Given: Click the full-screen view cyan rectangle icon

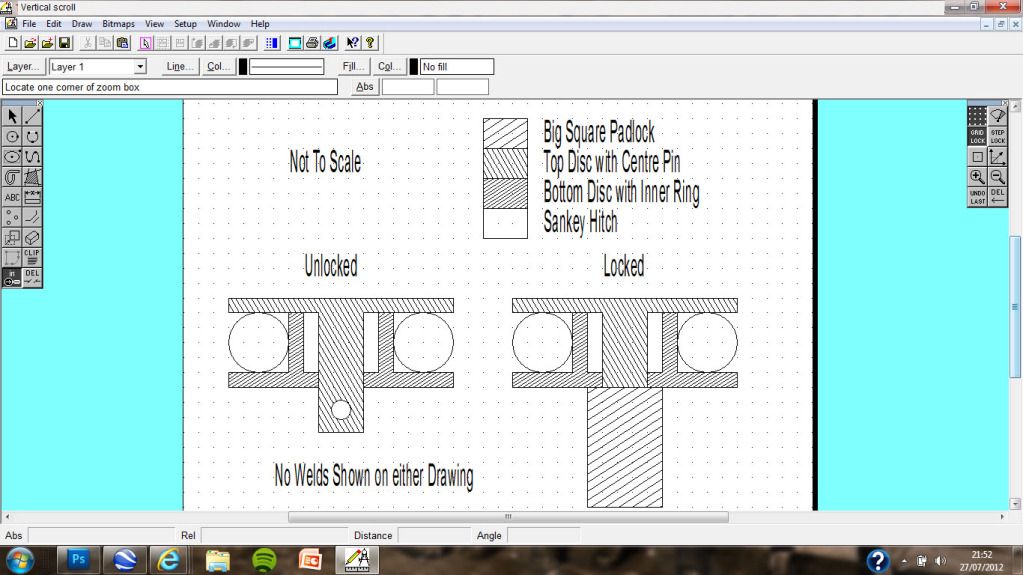Looking at the screenshot, I should 295,43.
